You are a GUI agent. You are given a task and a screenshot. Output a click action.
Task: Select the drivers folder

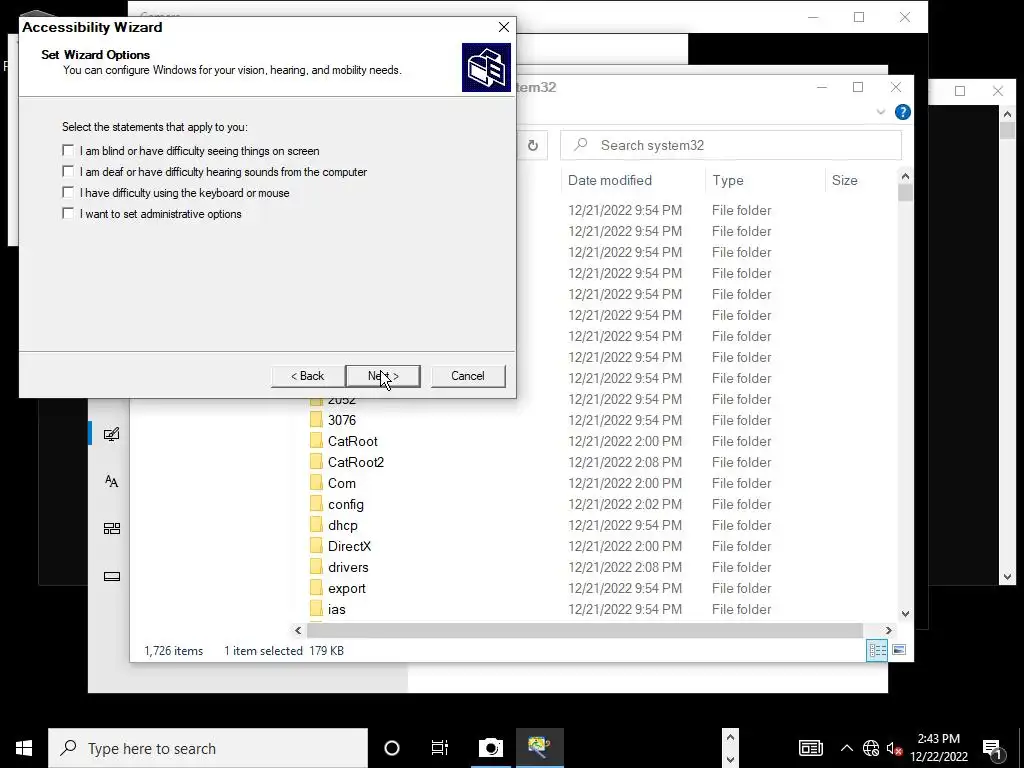pos(348,568)
